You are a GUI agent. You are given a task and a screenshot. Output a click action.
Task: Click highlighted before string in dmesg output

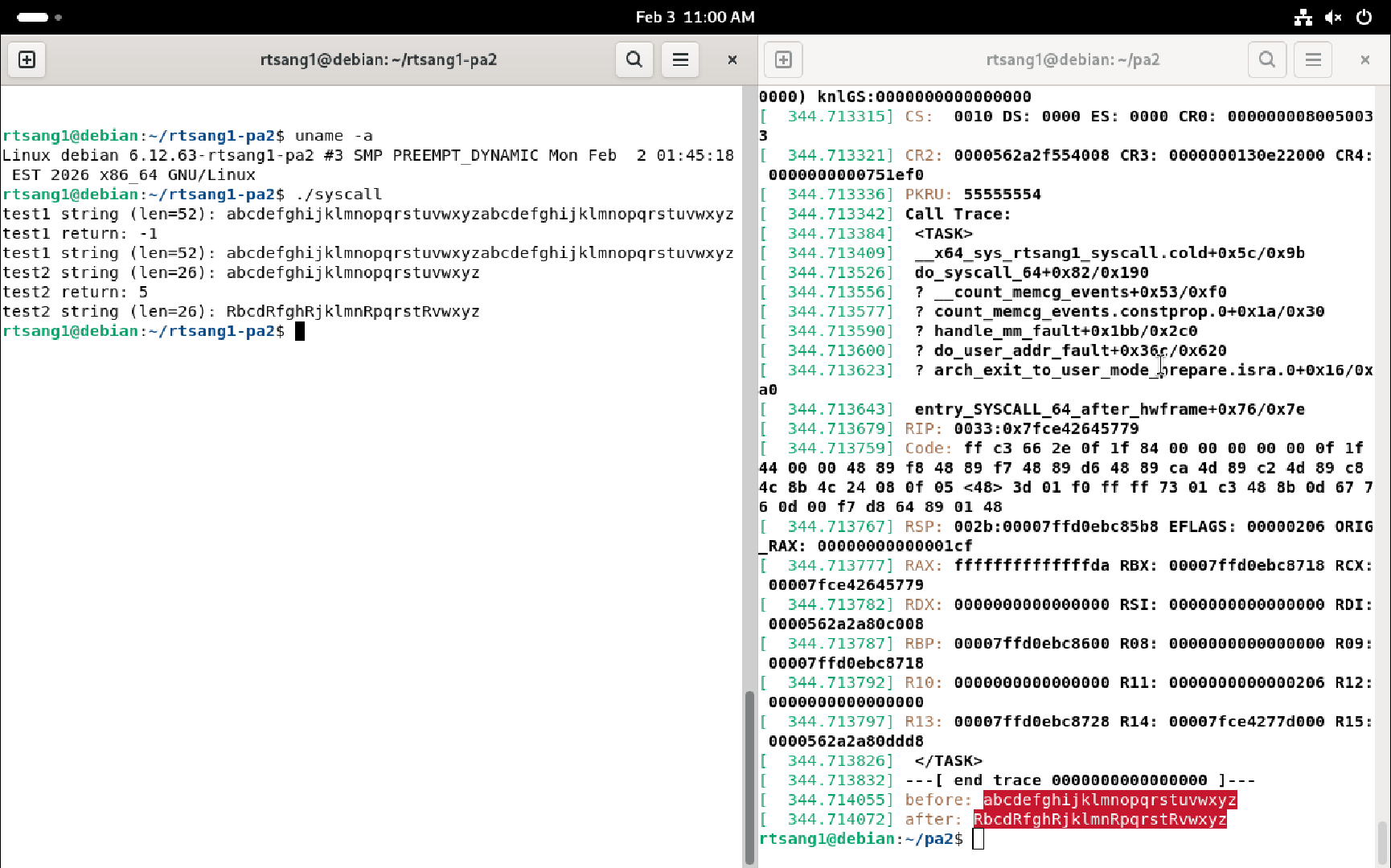tap(1109, 800)
